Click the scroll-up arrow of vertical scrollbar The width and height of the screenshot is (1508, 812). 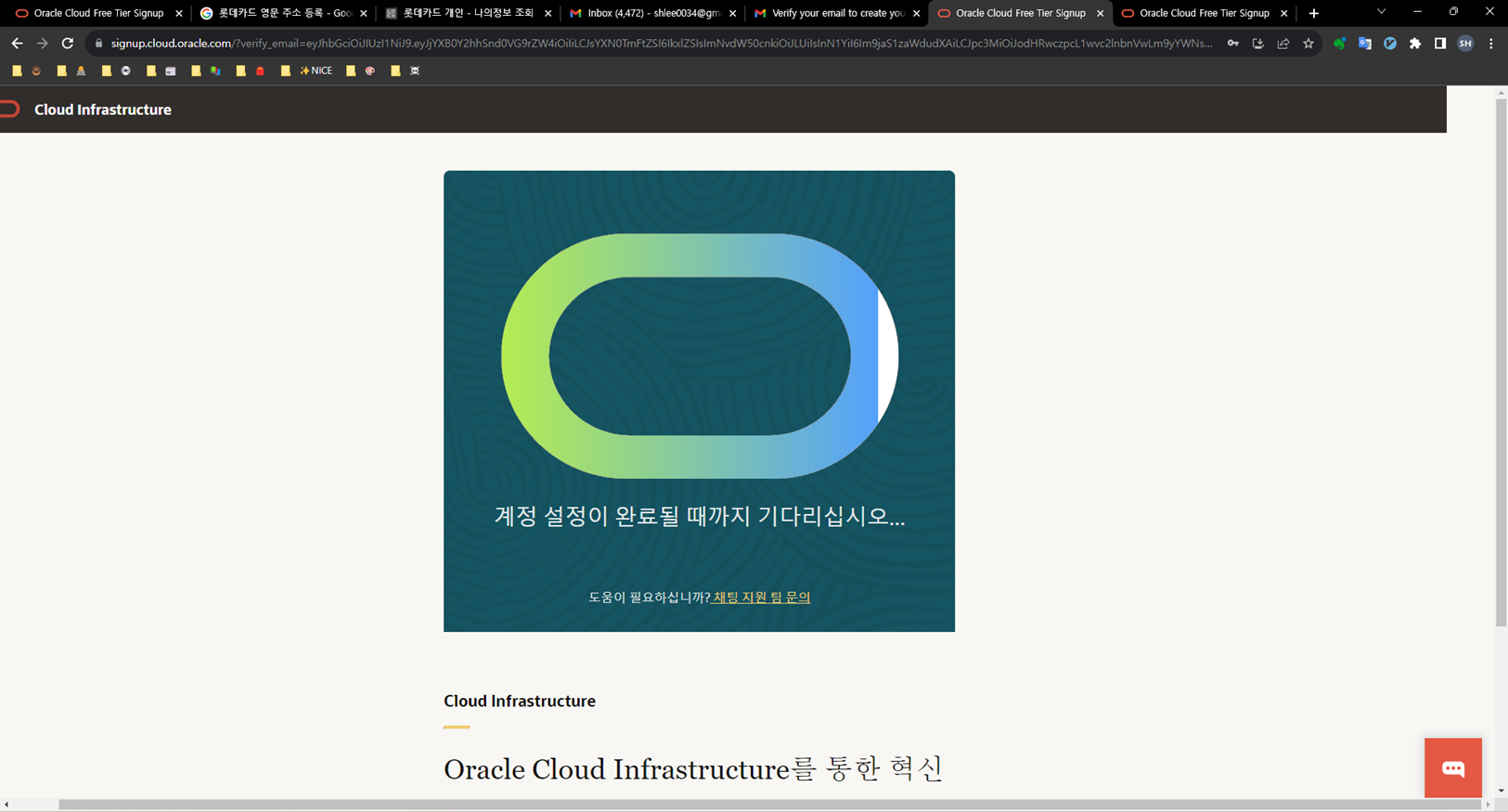[1501, 93]
